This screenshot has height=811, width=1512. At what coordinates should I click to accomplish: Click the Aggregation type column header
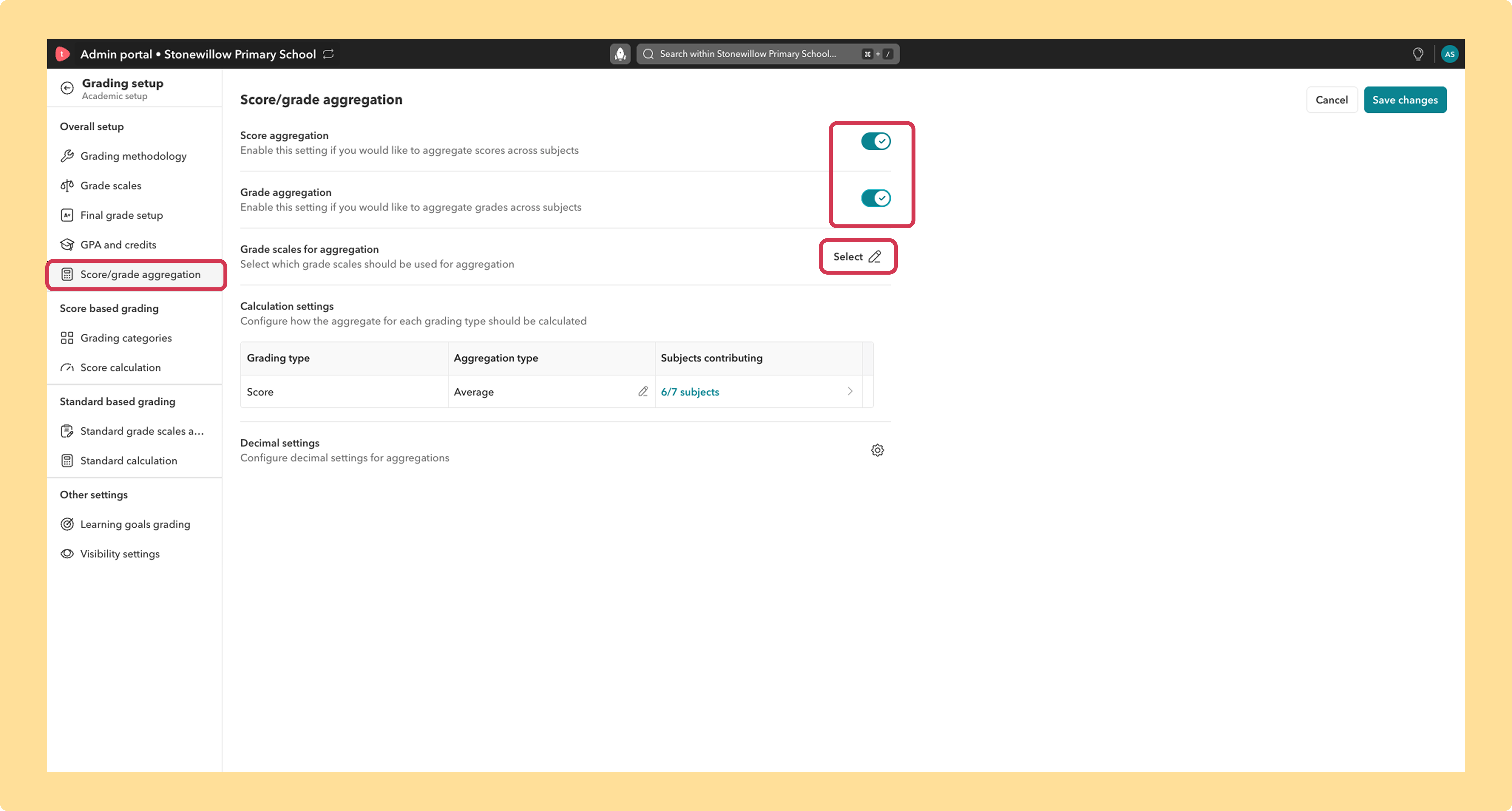tap(551, 359)
